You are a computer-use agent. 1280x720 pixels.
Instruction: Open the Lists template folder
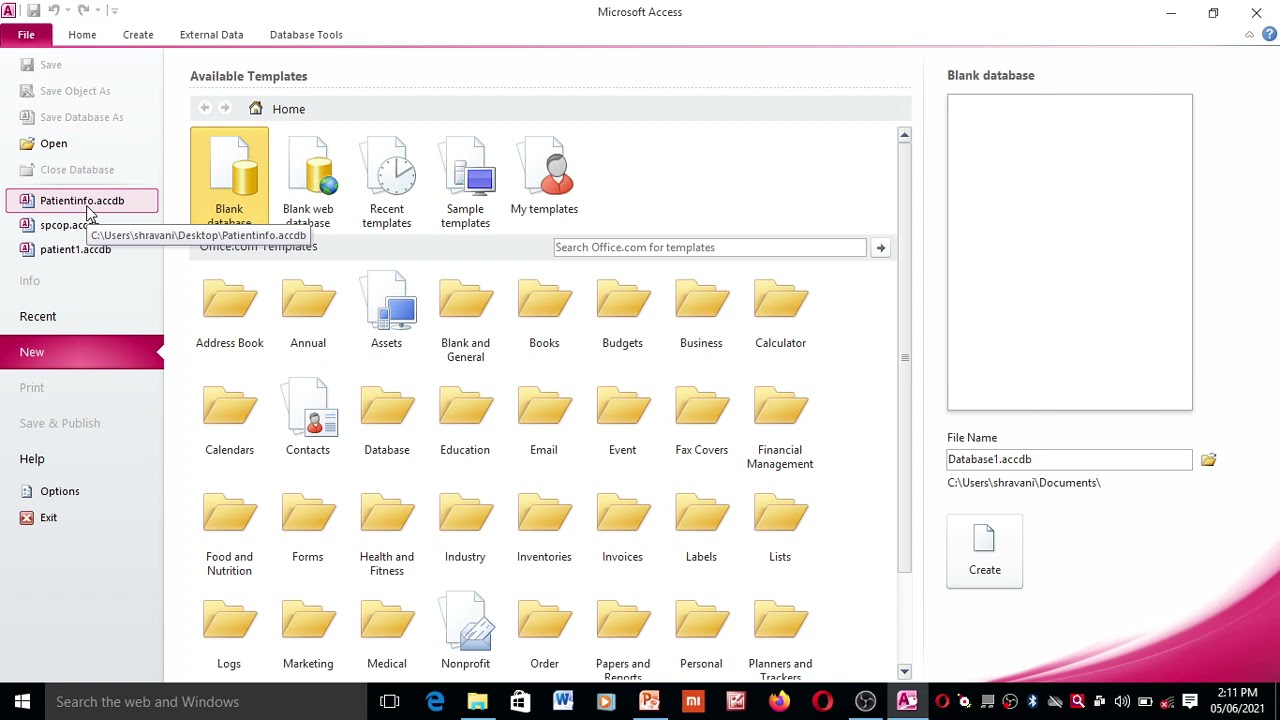pos(780,527)
